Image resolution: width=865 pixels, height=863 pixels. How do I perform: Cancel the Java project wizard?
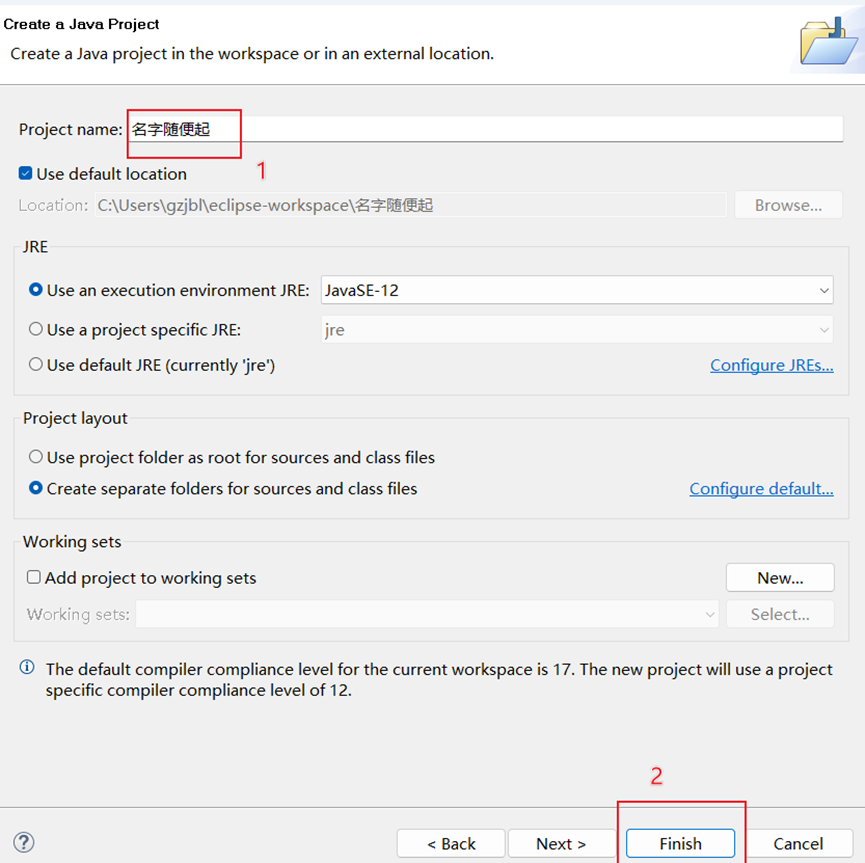798,843
